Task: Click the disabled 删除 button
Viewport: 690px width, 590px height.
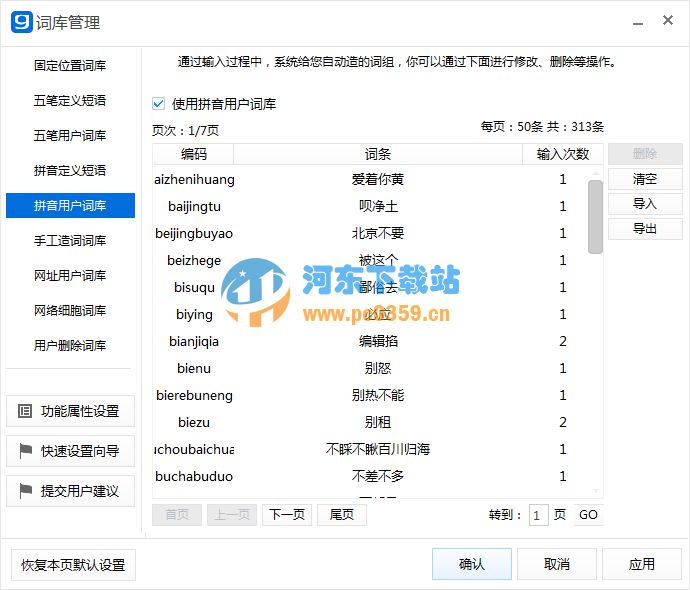Action: [645, 154]
